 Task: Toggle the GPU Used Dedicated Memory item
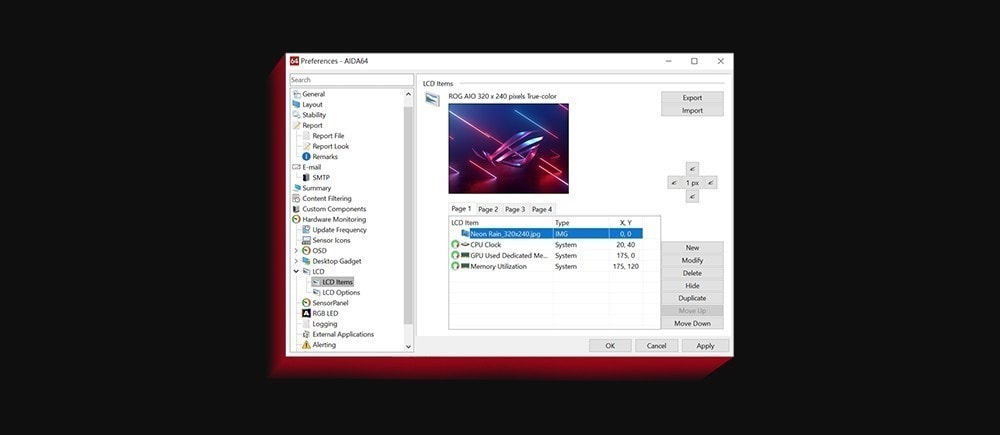pyautogui.click(x=455, y=255)
